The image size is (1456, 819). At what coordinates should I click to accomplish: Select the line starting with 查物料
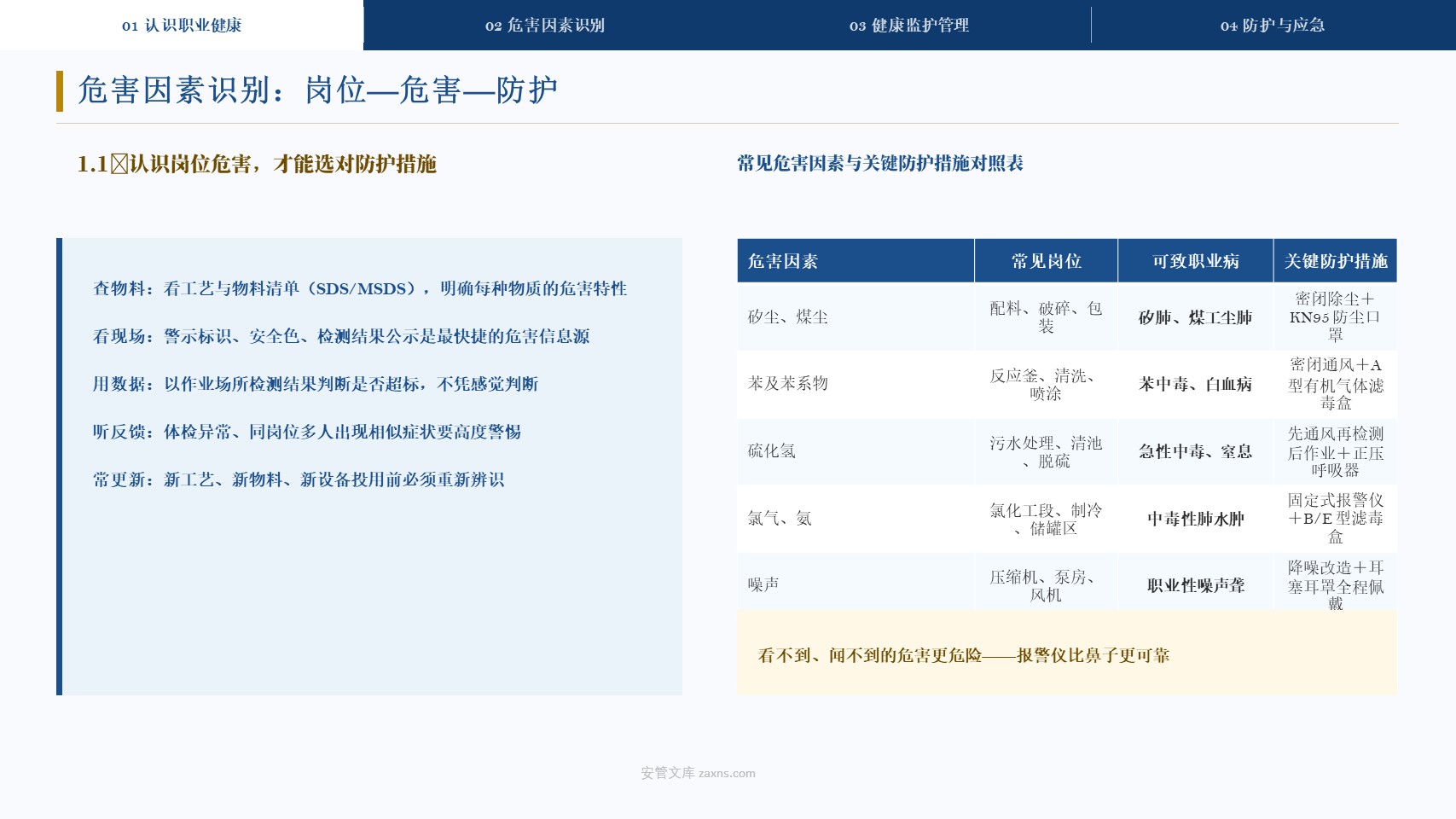click(360, 288)
